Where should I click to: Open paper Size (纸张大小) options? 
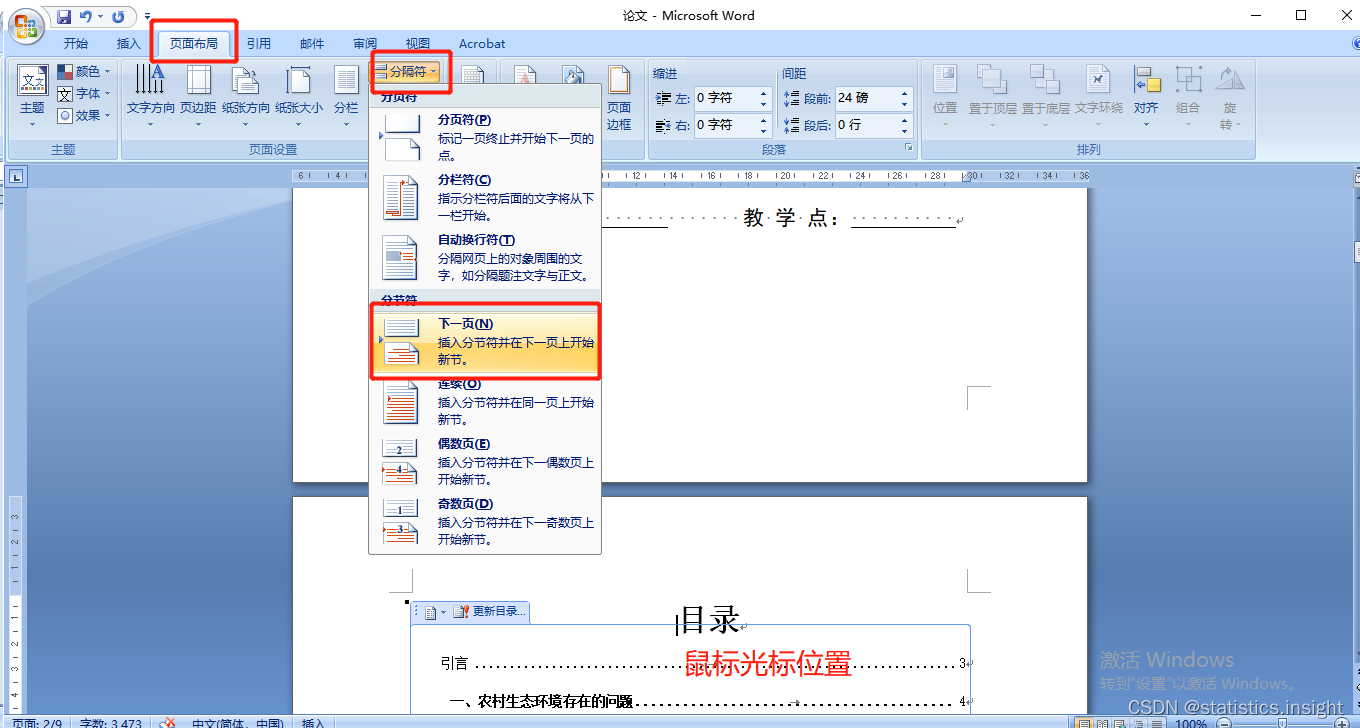(299, 97)
